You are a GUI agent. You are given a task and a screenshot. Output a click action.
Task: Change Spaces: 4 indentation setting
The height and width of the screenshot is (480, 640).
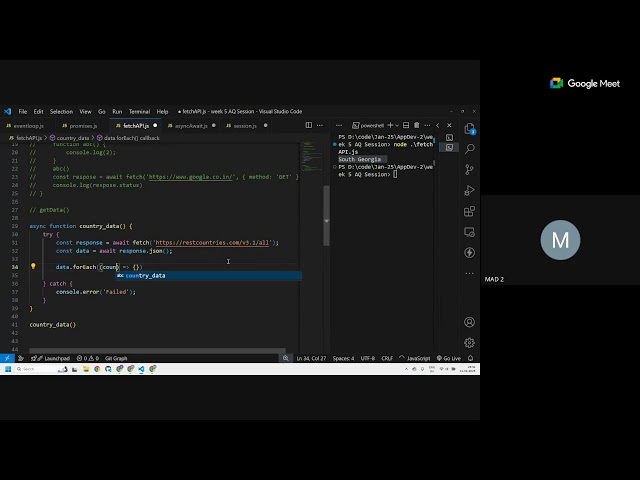click(343, 358)
